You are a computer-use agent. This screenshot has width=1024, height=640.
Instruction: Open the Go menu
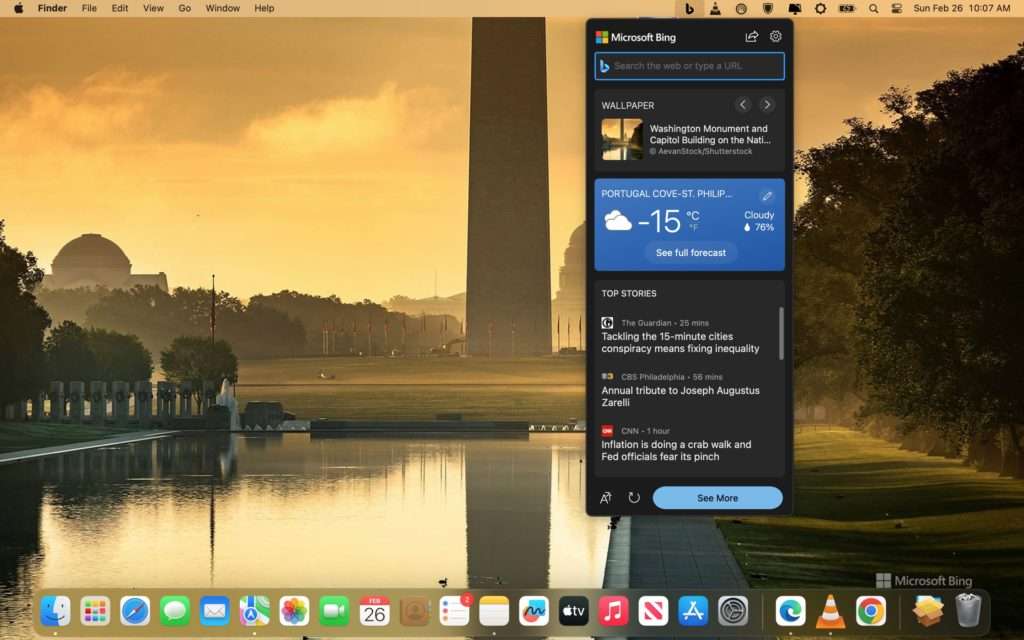185,8
